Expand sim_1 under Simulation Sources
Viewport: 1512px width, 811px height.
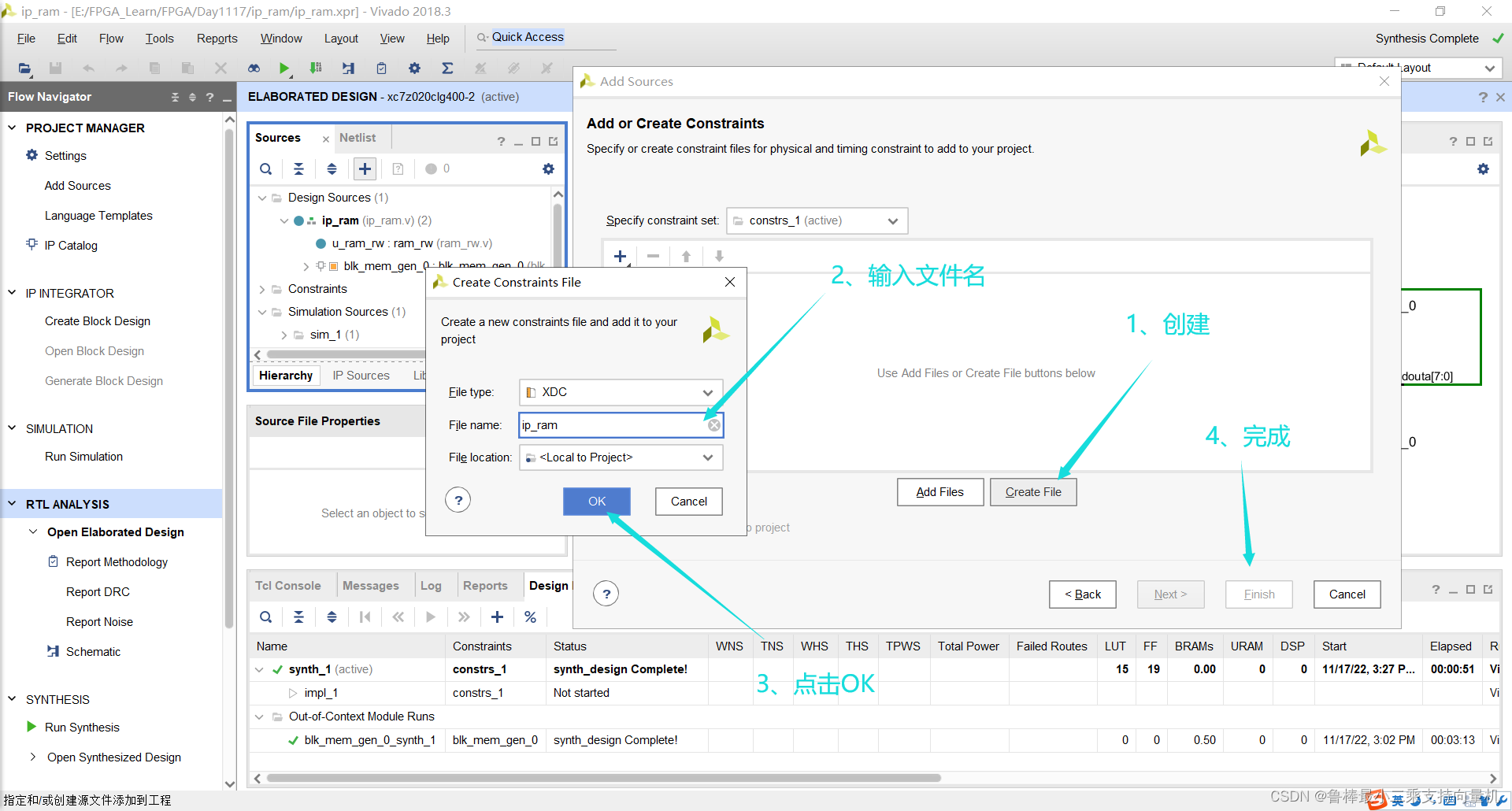click(x=284, y=335)
